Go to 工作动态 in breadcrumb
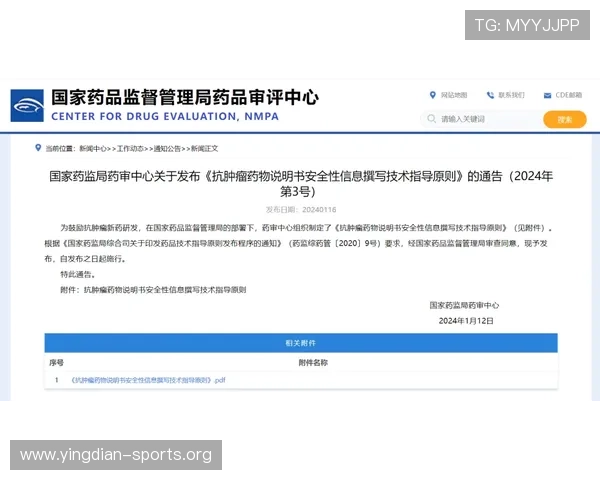This screenshot has height=480, width=600. point(130,149)
